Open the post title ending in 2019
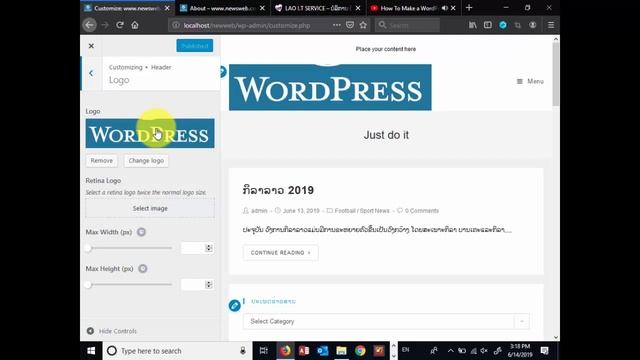The image size is (640, 360). (278, 190)
